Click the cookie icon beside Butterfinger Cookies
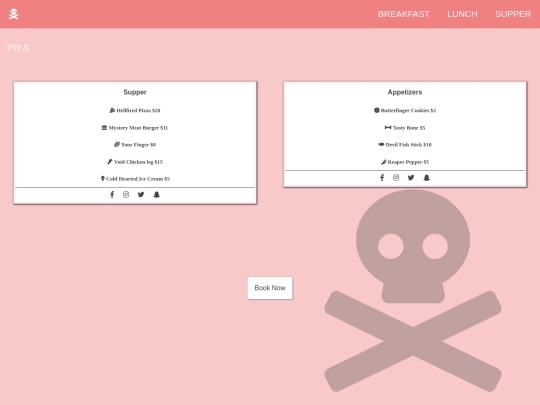 pos(377,110)
